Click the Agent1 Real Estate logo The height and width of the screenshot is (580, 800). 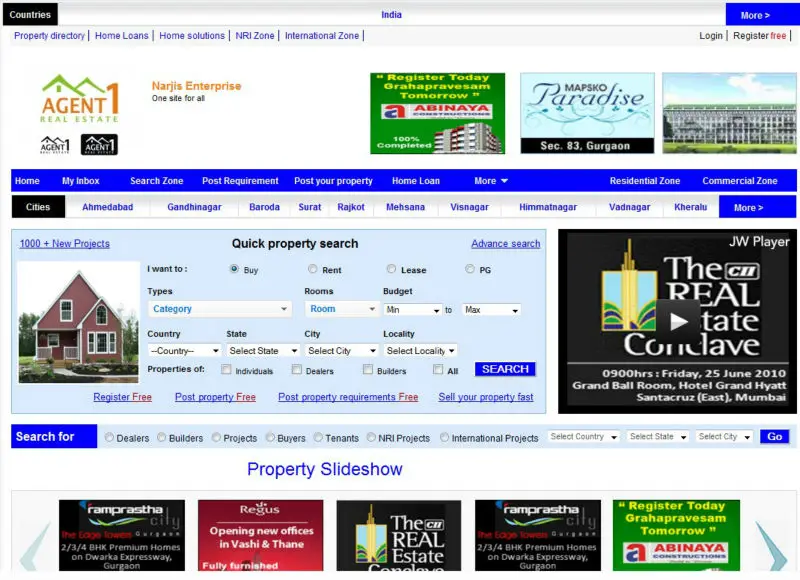[80, 98]
